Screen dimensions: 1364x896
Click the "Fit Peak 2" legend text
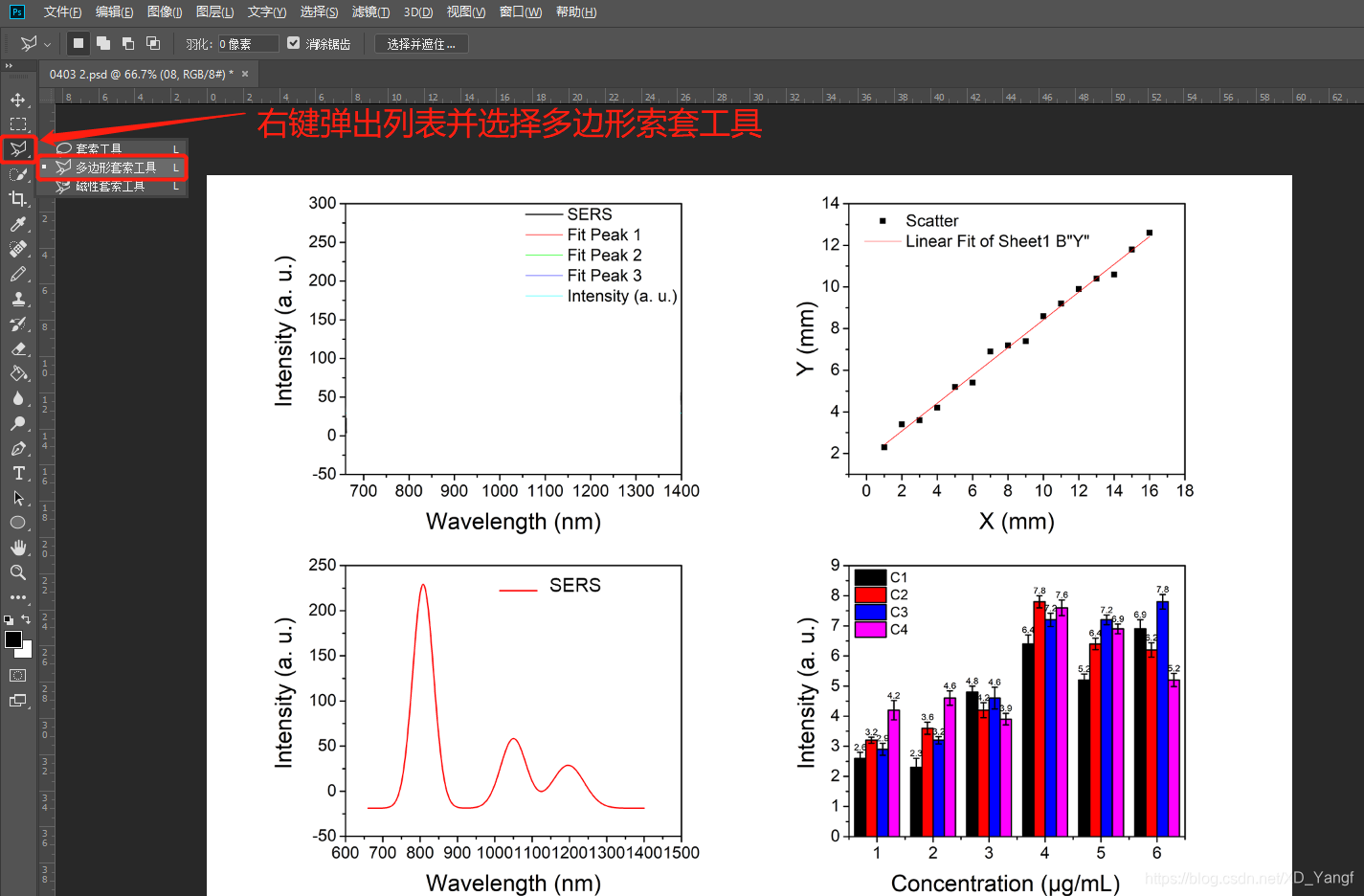604,255
